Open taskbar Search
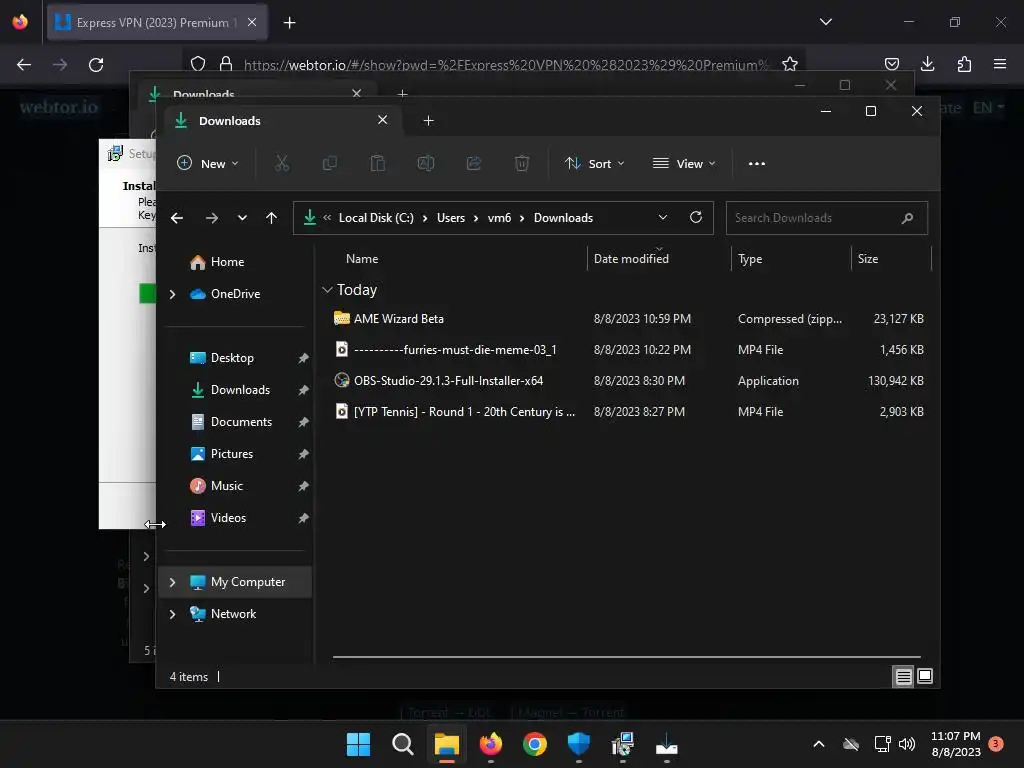Image resolution: width=1024 pixels, height=768 pixels. pos(402,744)
